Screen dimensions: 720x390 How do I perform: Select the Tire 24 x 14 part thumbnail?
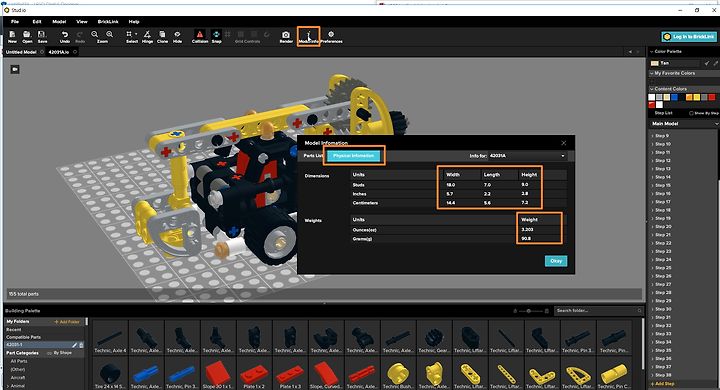[110, 373]
